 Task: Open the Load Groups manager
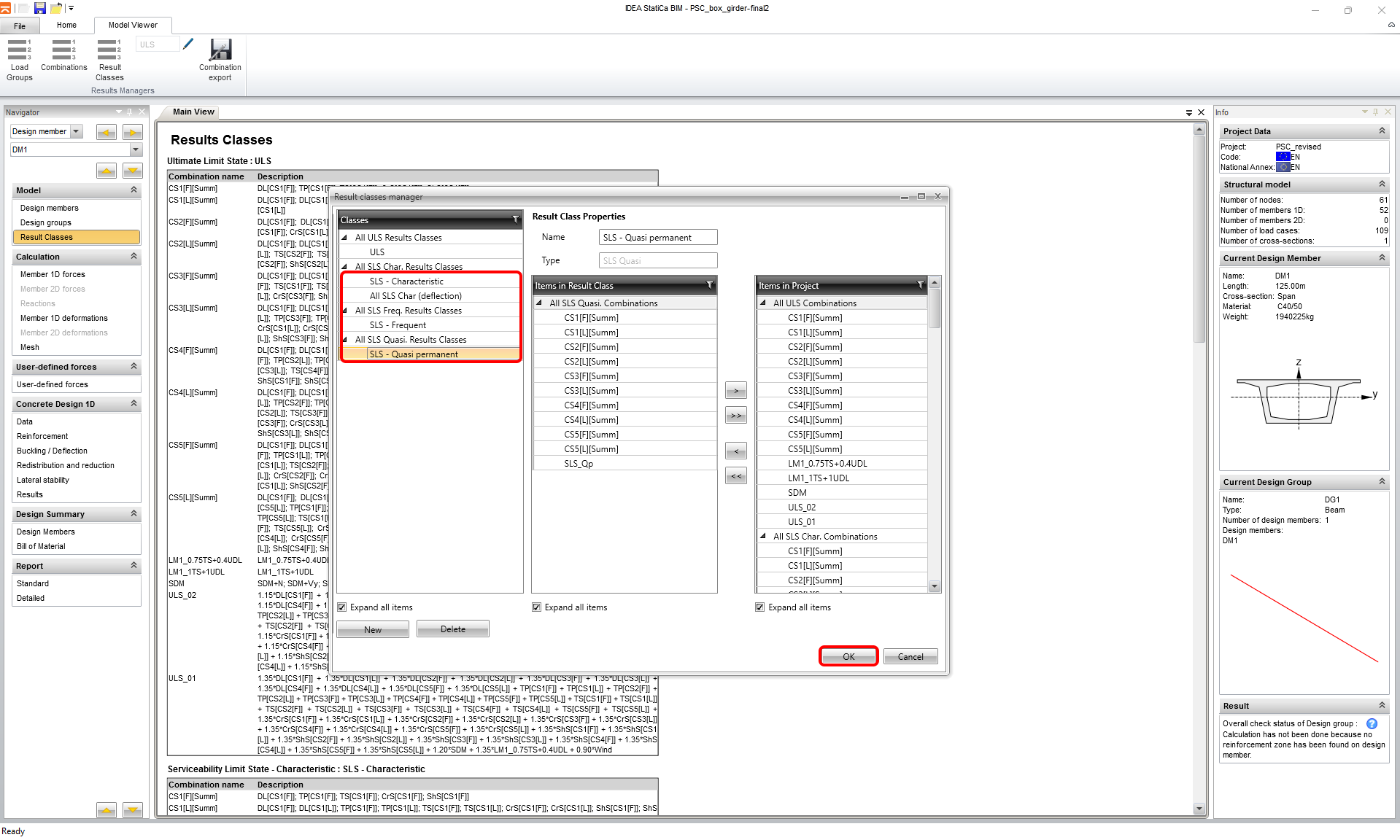click(x=20, y=60)
